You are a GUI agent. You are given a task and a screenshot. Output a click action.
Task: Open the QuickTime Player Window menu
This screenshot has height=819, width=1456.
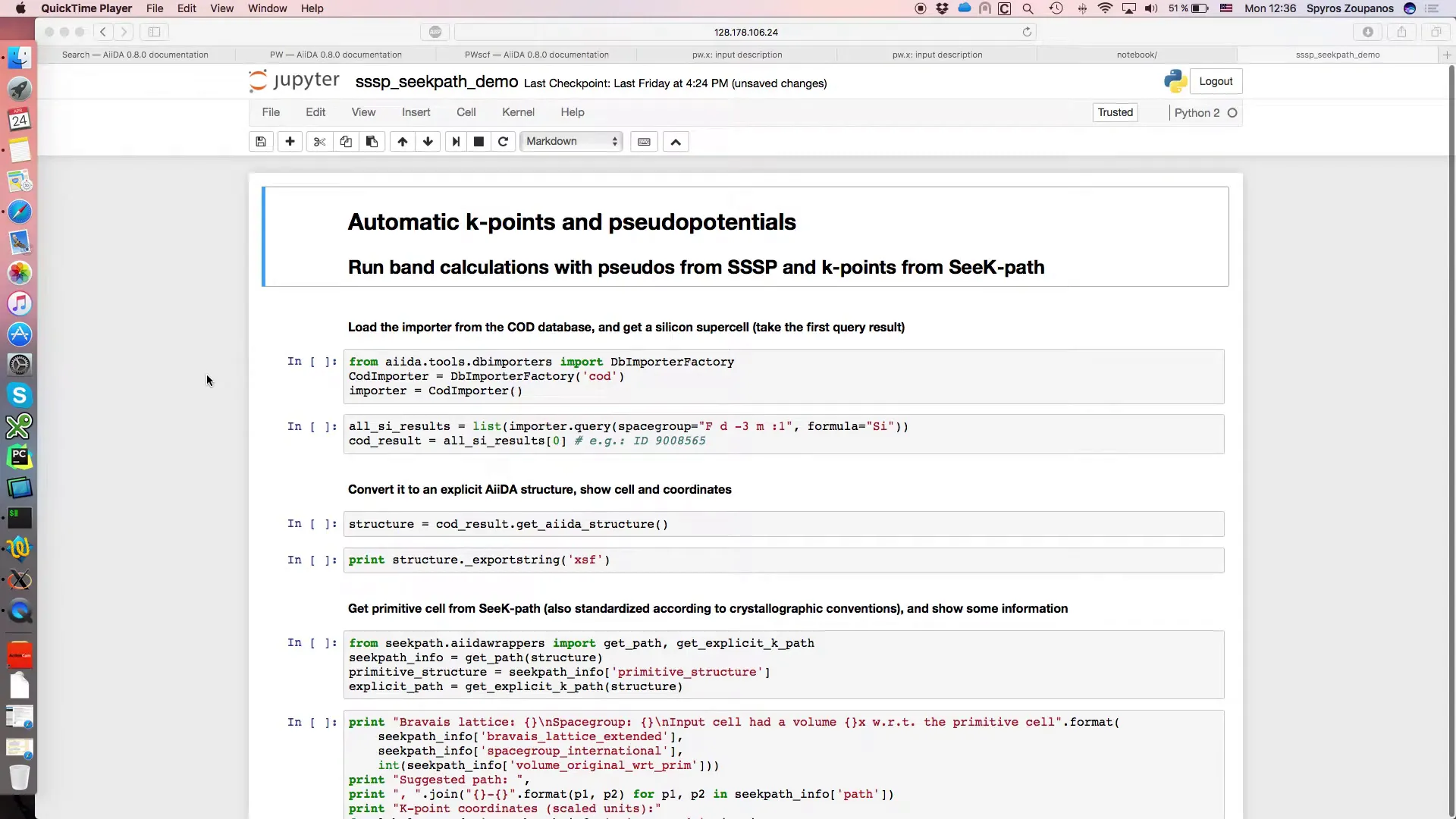tap(267, 8)
